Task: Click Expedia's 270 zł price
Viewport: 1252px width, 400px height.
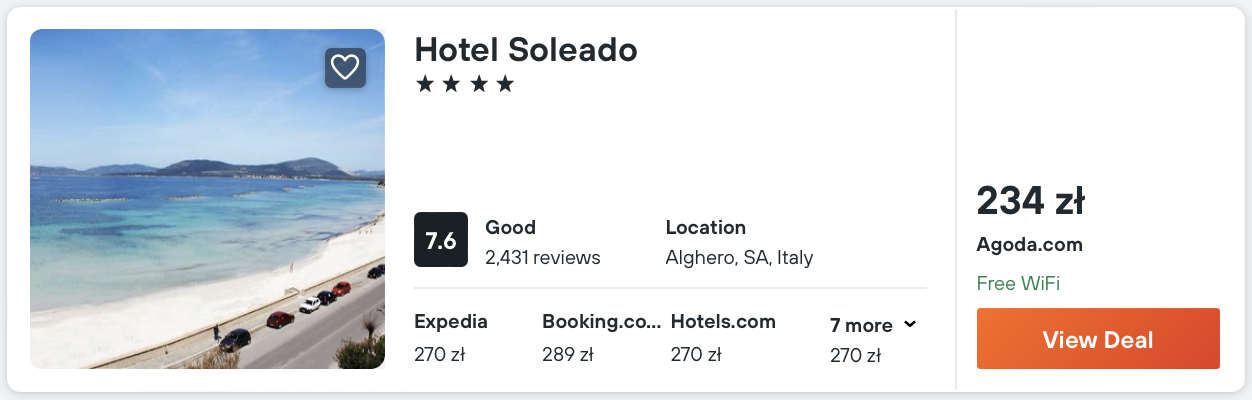Action: click(x=439, y=354)
